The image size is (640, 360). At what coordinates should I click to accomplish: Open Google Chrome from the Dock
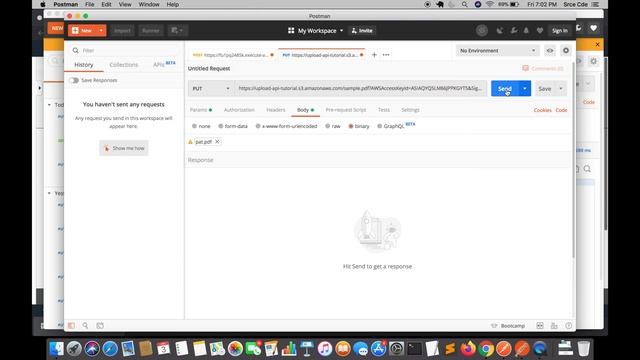pos(486,349)
